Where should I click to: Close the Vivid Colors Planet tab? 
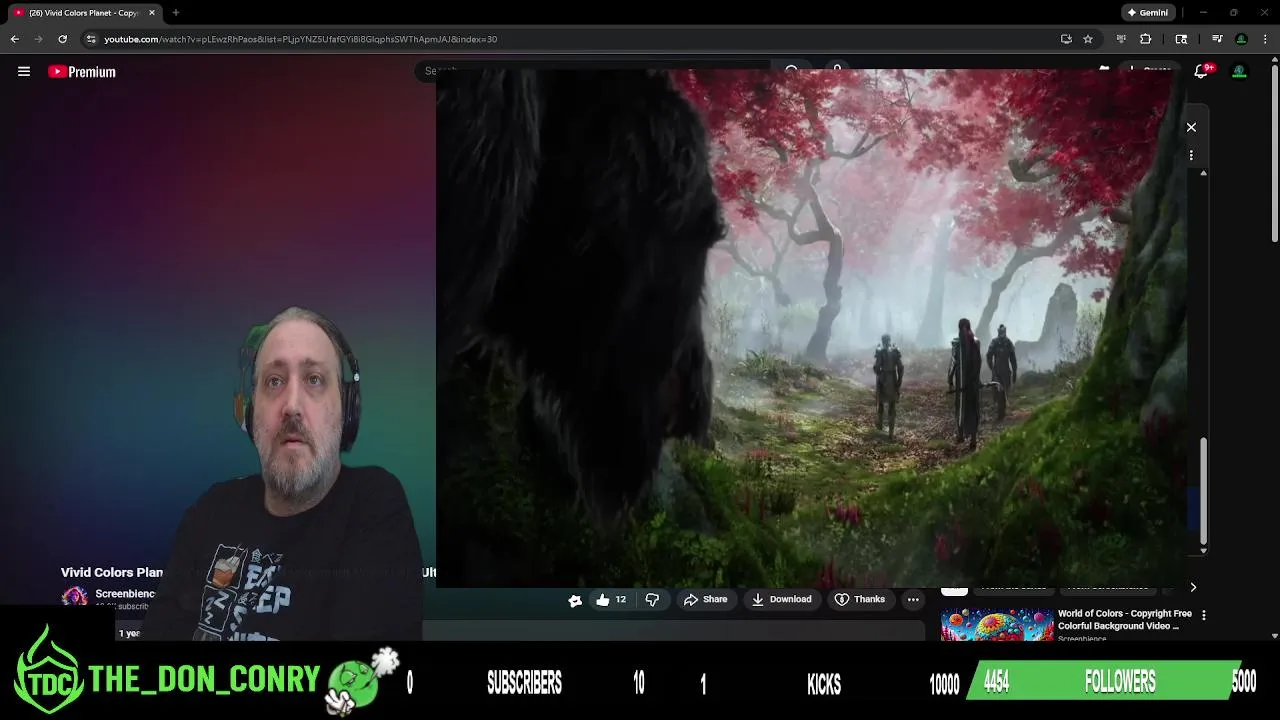pyautogui.click(x=152, y=12)
